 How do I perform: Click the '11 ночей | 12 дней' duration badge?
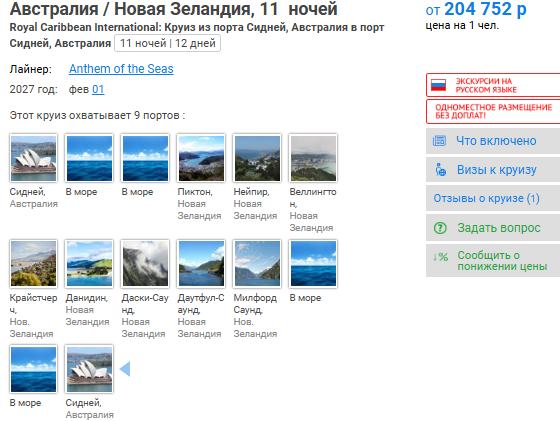pyautogui.click(x=168, y=43)
